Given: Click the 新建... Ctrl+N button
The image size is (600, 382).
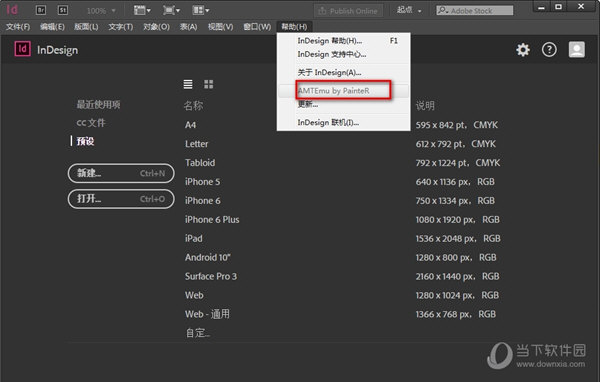Looking at the screenshot, I should (x=121, y=173).
